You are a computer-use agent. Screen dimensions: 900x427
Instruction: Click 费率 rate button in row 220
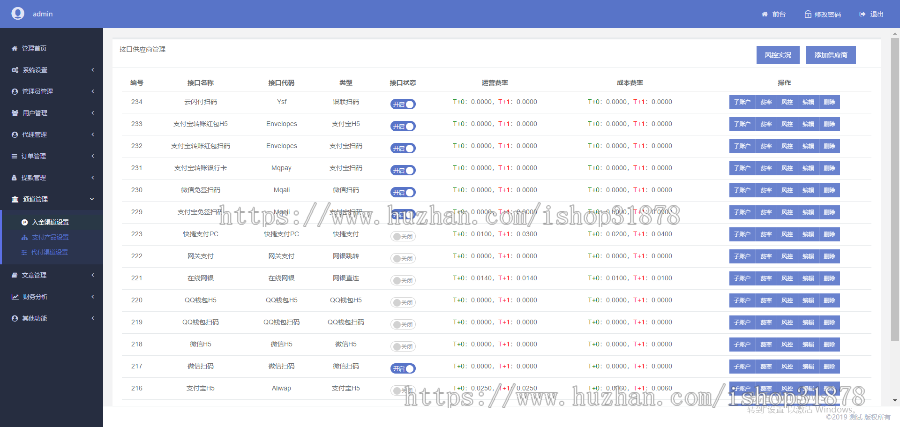point(766,300)
